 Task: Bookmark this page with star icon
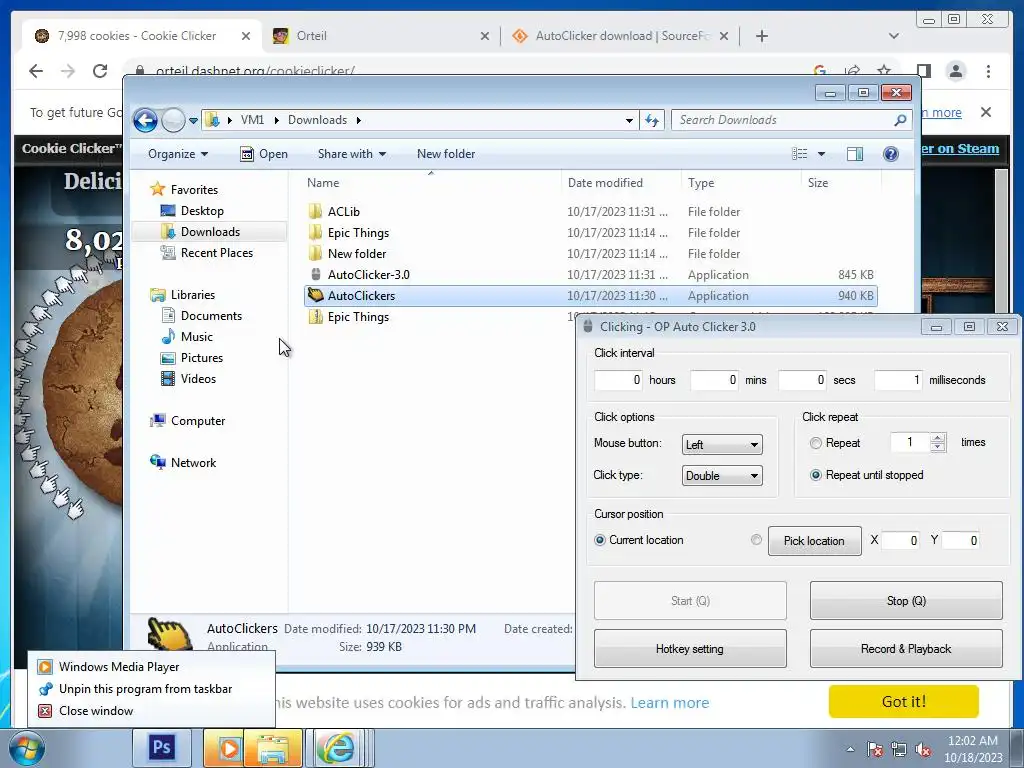884,71
